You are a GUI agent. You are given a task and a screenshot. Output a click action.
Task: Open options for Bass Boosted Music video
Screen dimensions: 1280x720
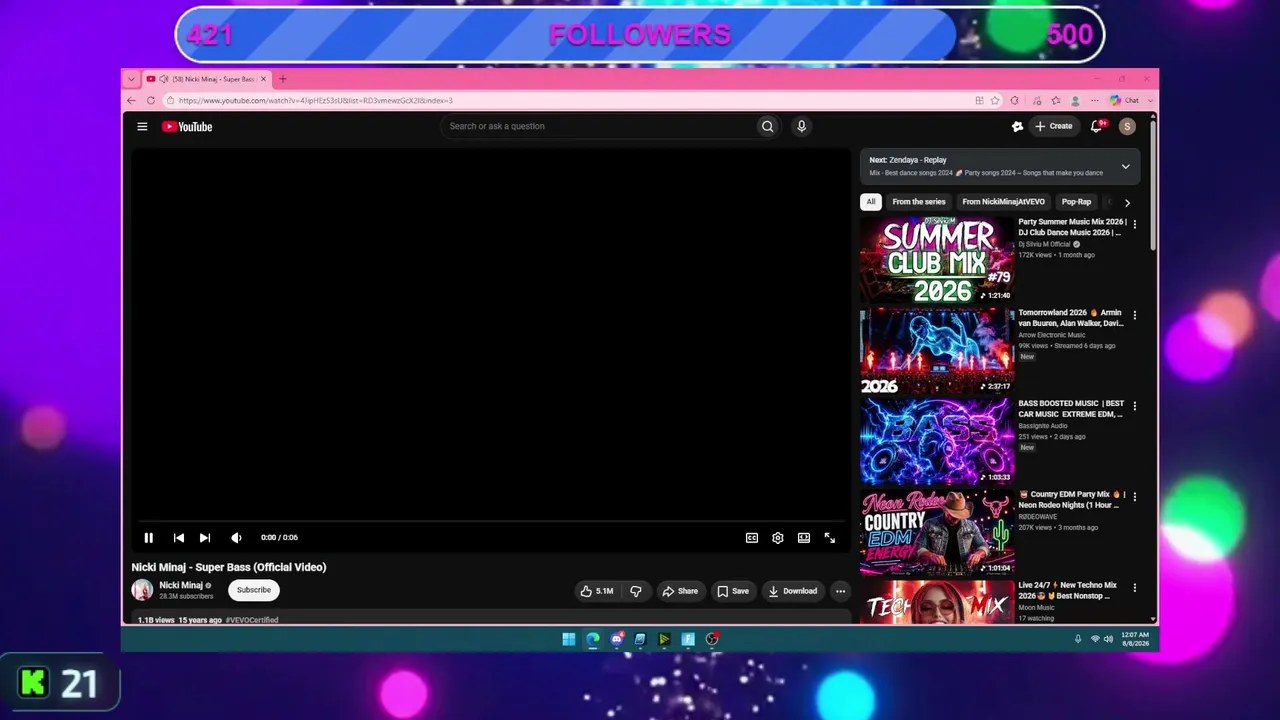[x=1134, y=406]
